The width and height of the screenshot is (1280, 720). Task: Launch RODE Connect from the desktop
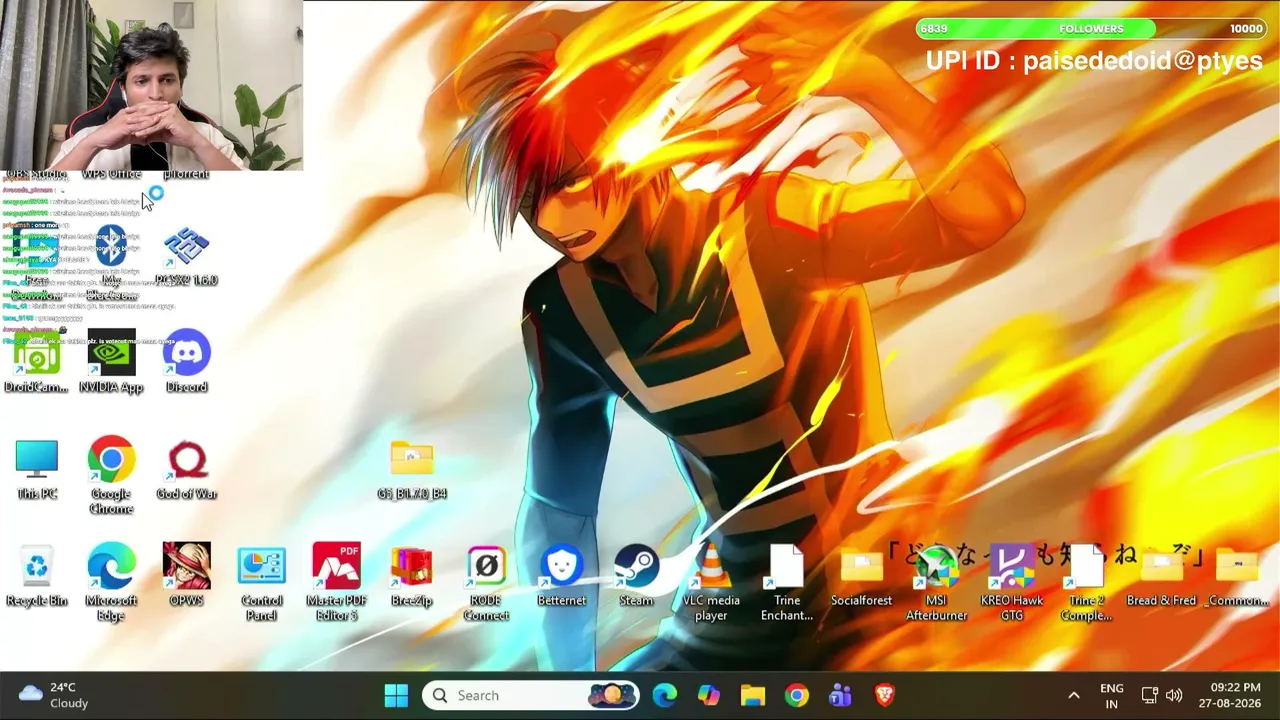click(x=486, y=583)
